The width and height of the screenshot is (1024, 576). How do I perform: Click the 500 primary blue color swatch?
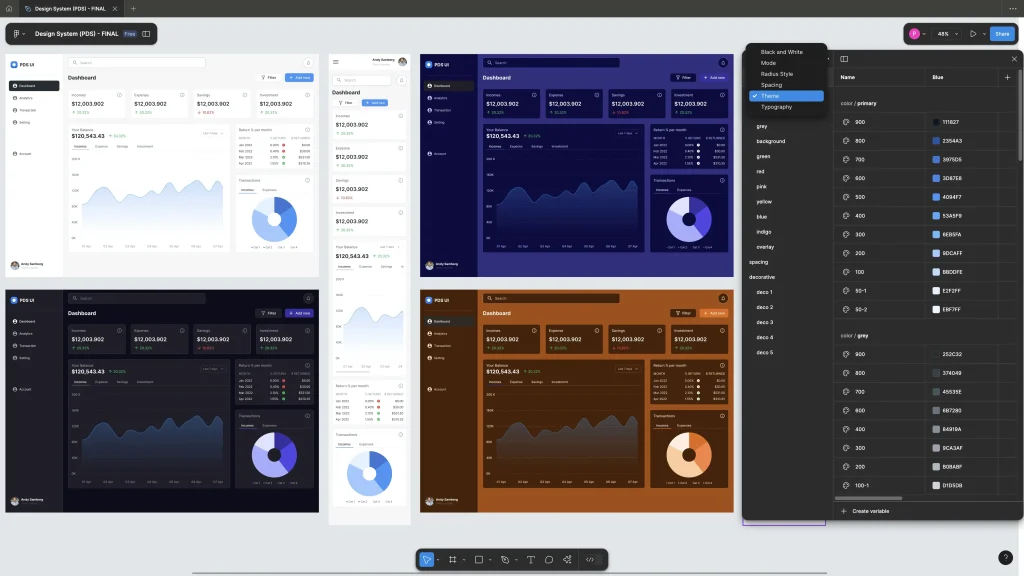click(x=937, y=196)
